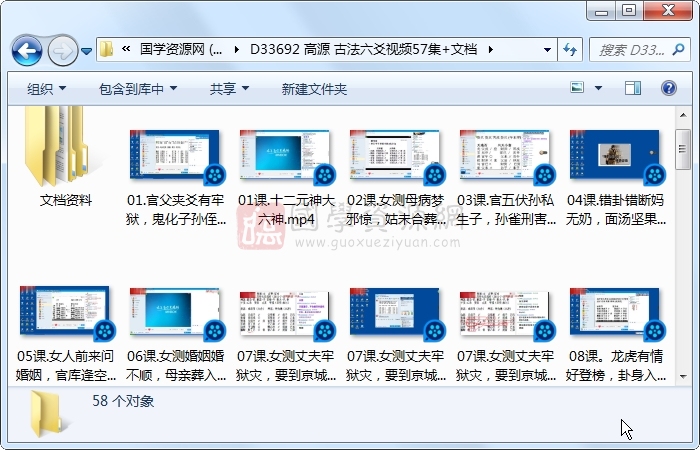Open the address bar history dropdown

(x=547, y=50)
